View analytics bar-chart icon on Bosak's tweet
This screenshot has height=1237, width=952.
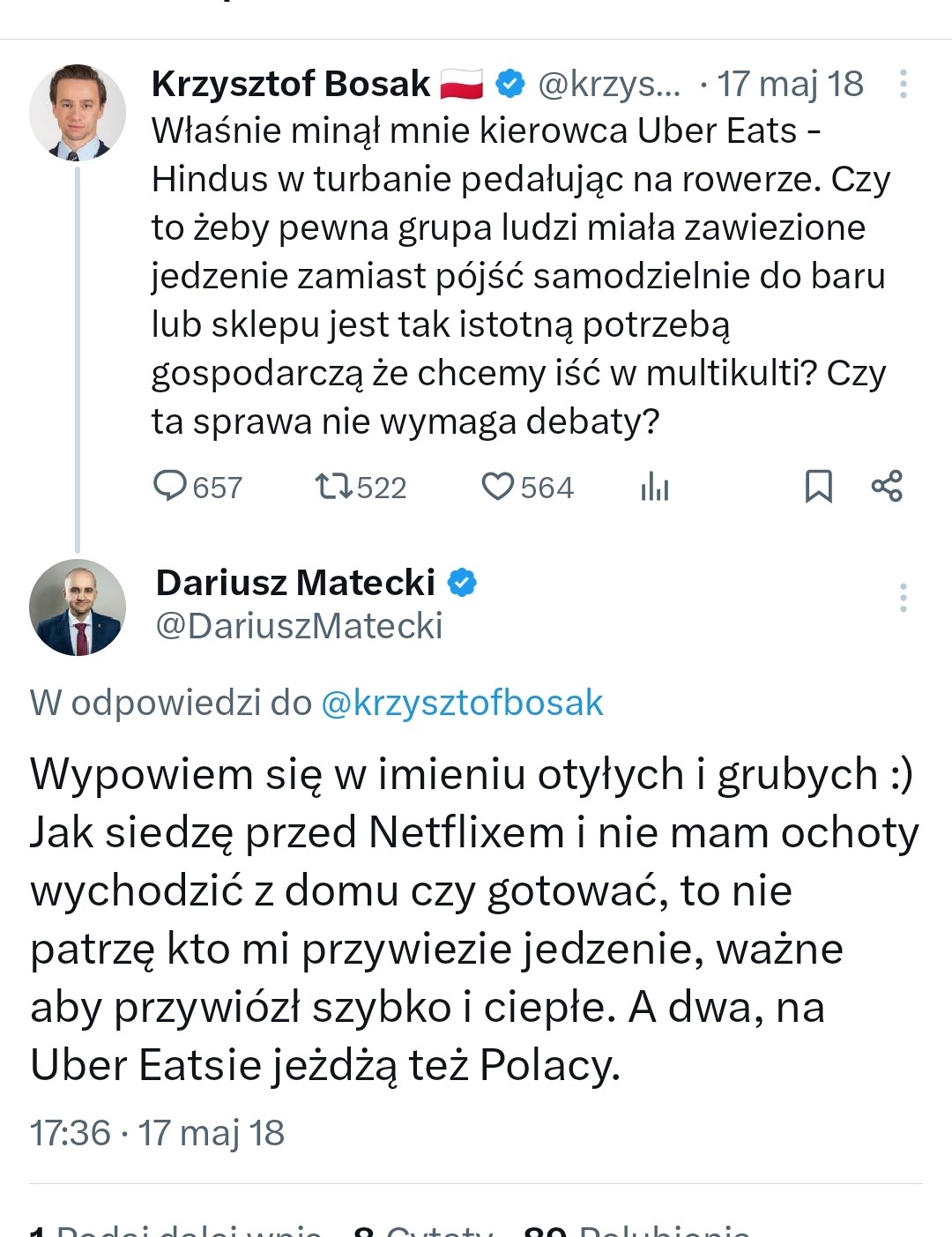(x=655, y=487)
